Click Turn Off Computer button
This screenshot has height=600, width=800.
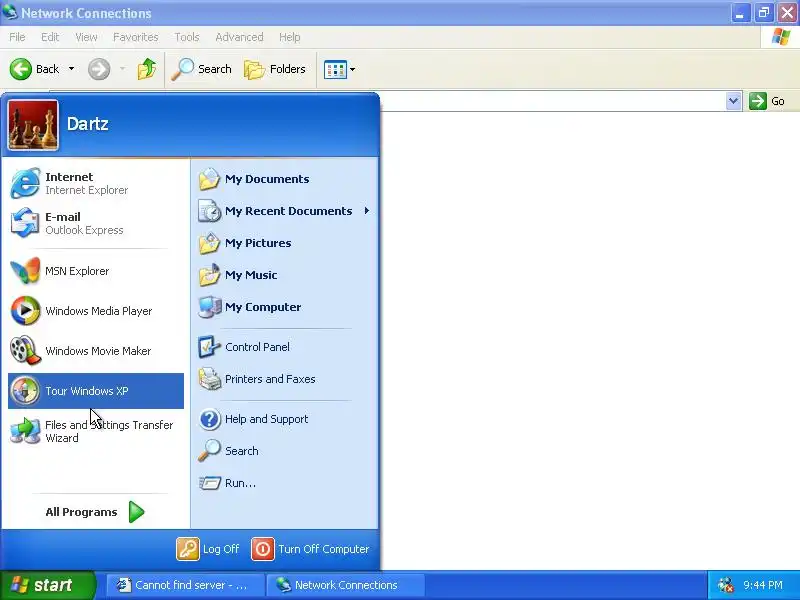[x=310, y=549]
